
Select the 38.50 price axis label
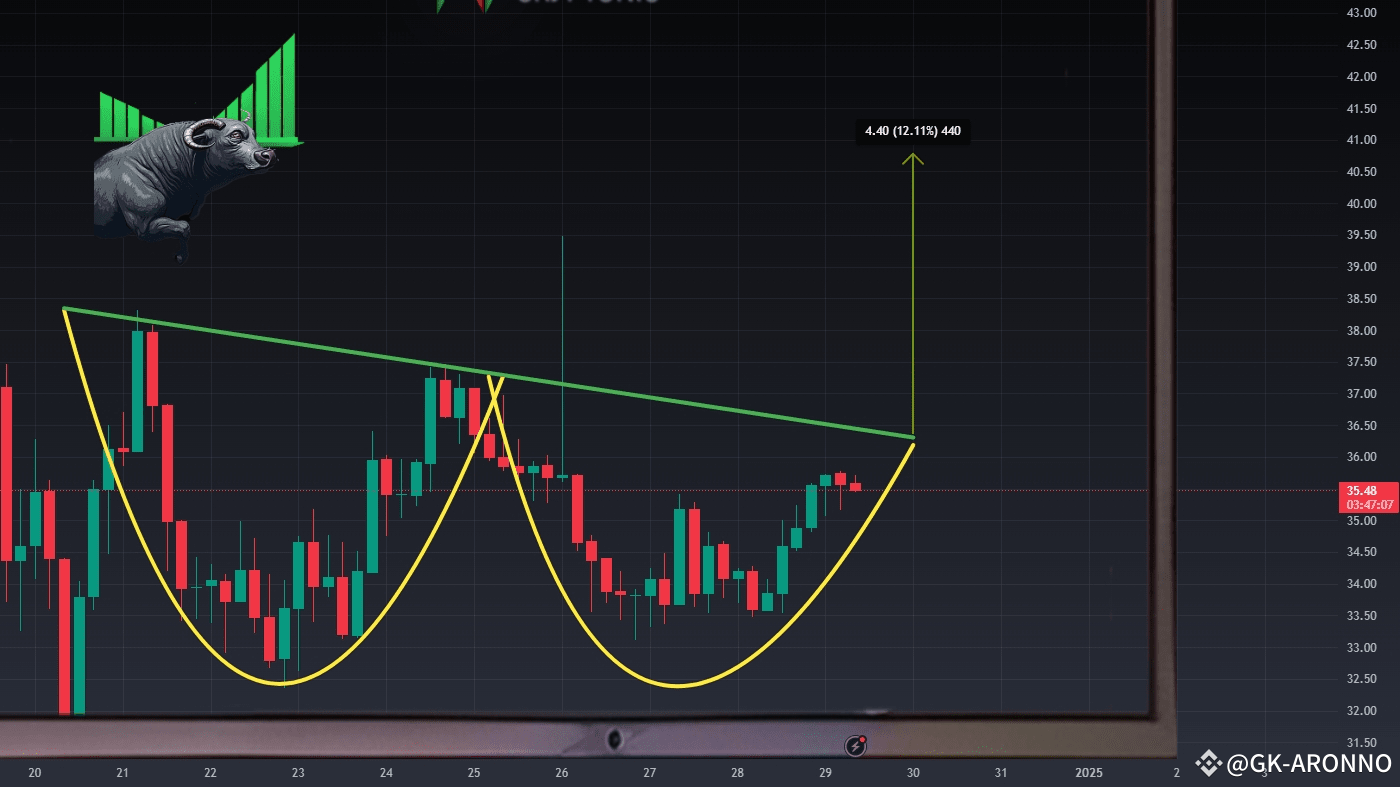1360,299
